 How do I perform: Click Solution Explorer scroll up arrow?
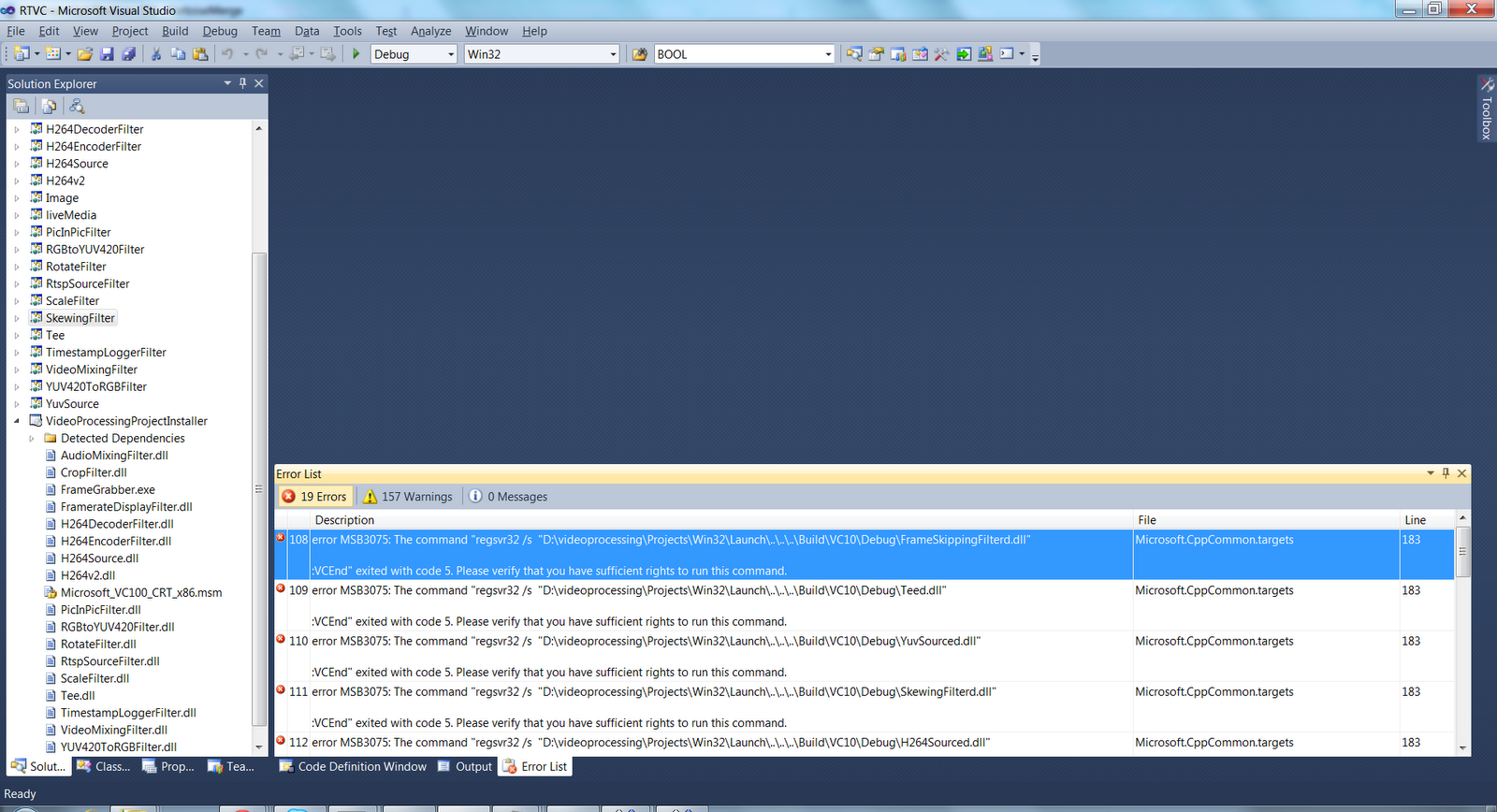pyautogui.click(x=259, y=128)
